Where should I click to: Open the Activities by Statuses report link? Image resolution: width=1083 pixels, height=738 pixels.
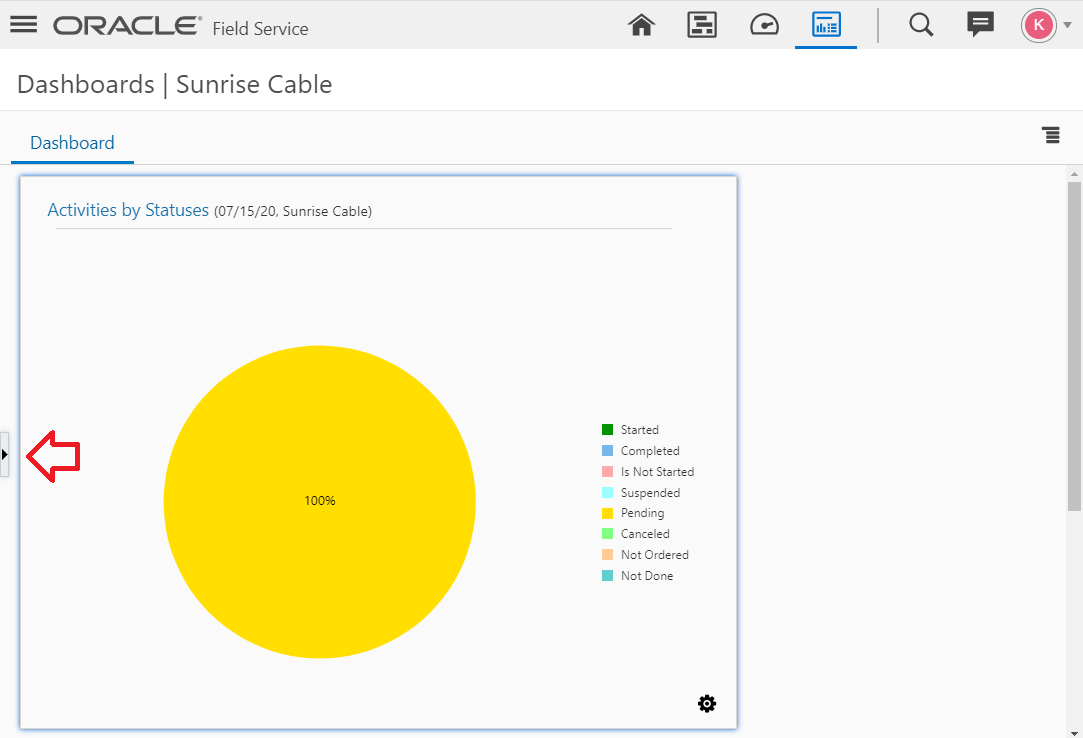click(128, 210)
